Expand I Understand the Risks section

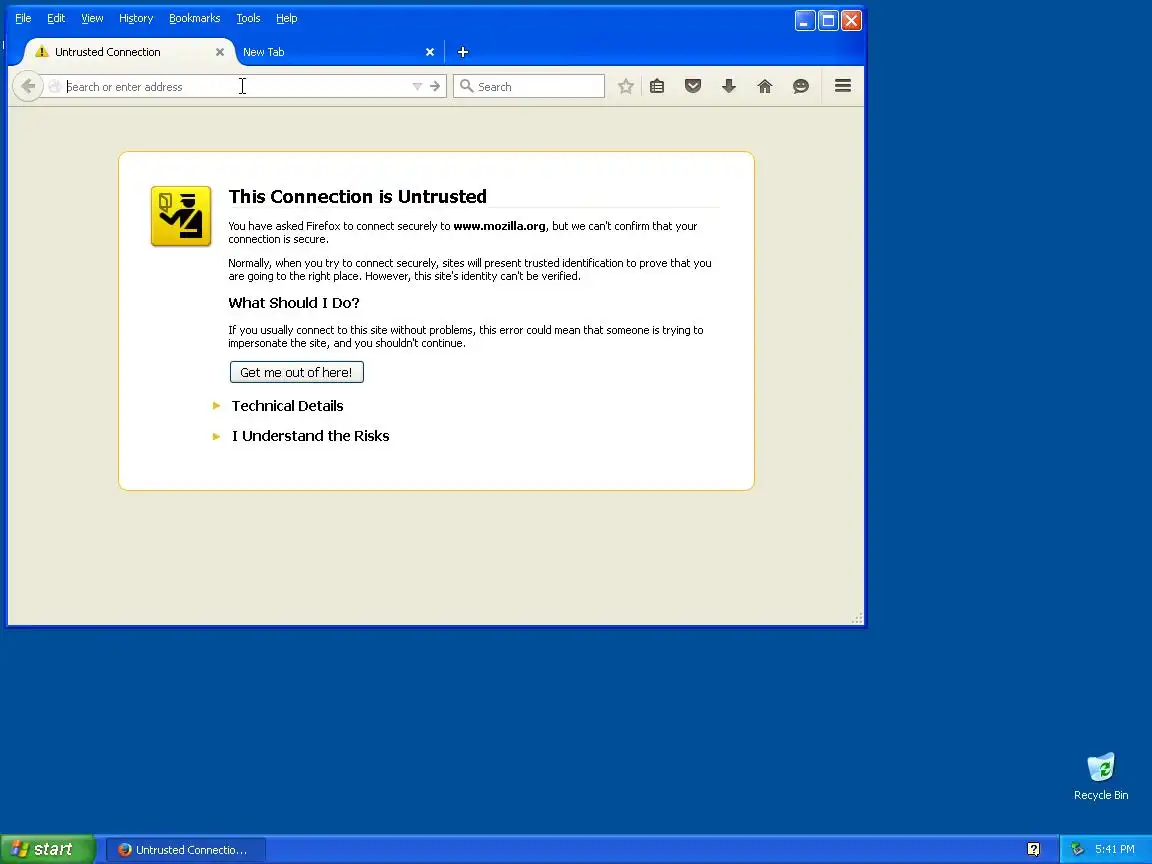311,436
